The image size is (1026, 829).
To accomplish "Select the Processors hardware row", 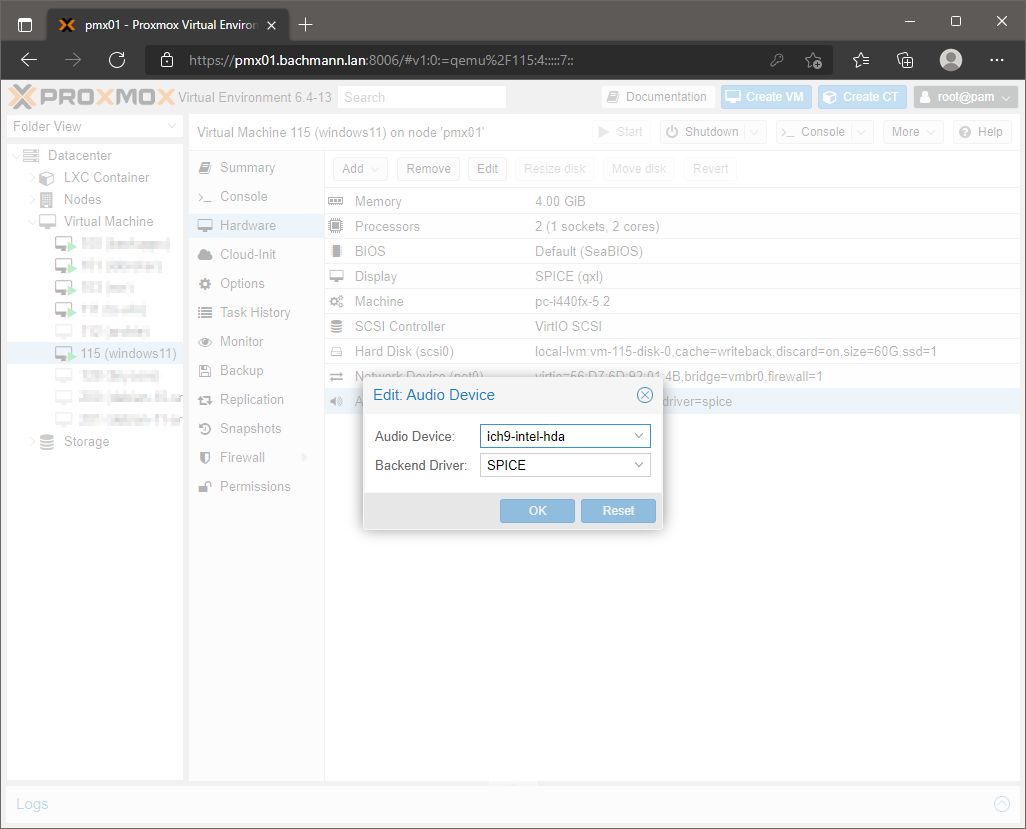I will point(672,226).
